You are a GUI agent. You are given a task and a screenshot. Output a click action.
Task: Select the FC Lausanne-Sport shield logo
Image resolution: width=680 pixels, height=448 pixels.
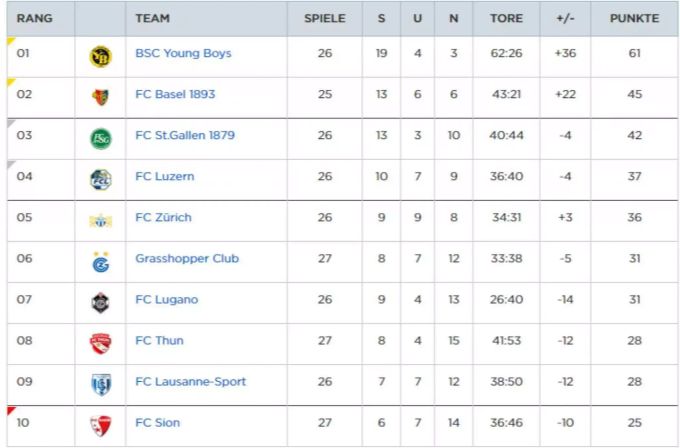tap(101, 385)
